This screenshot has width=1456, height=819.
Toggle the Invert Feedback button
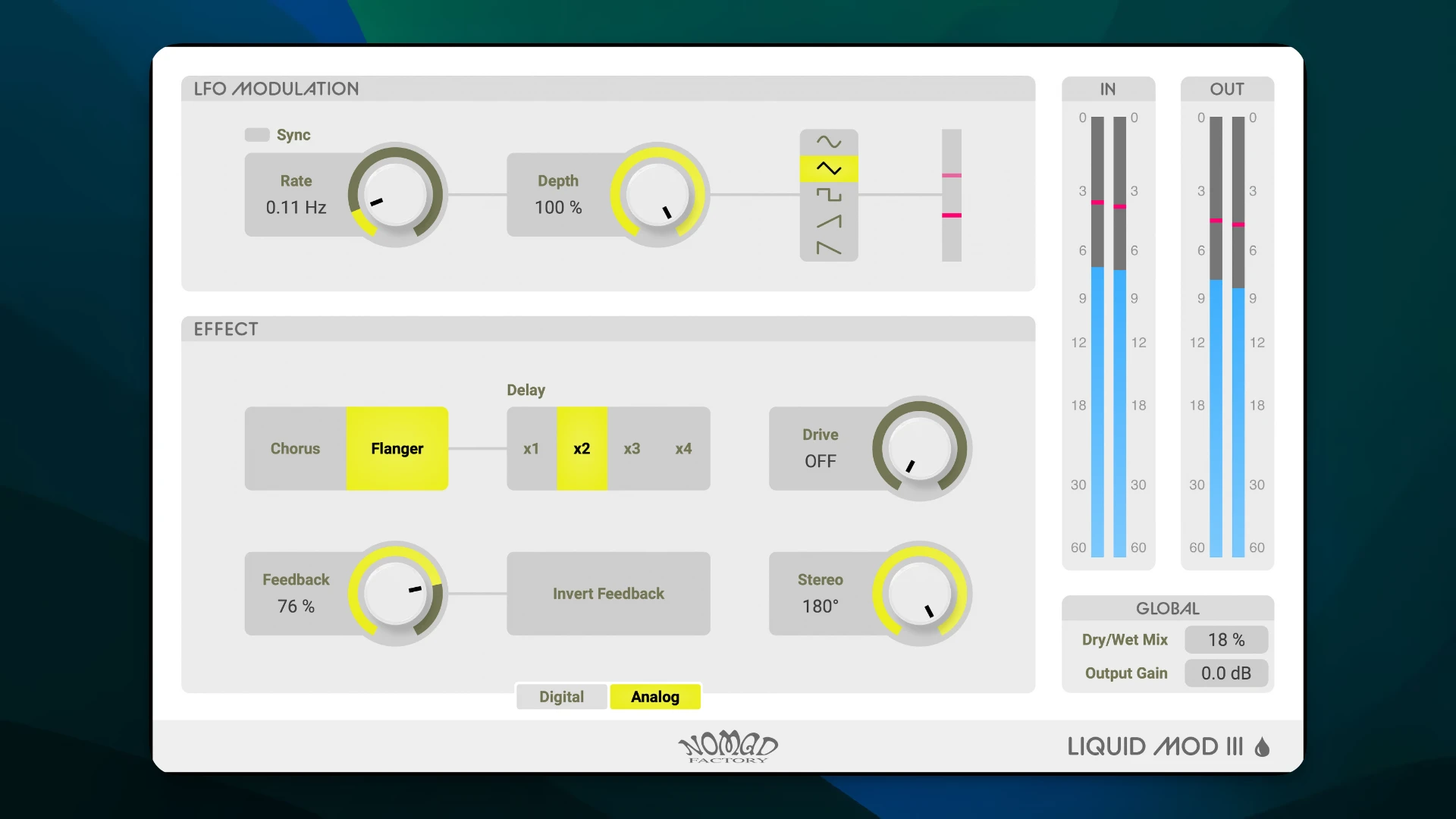(x=608, y=593)
